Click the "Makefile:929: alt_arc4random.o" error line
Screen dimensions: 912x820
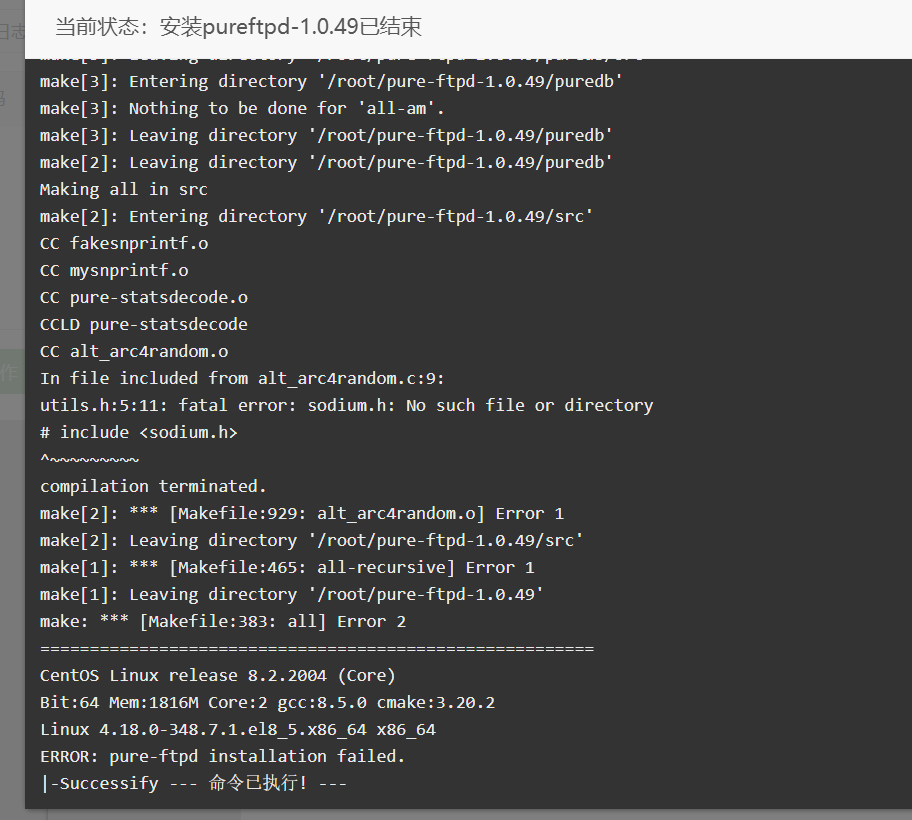[302, 514]
